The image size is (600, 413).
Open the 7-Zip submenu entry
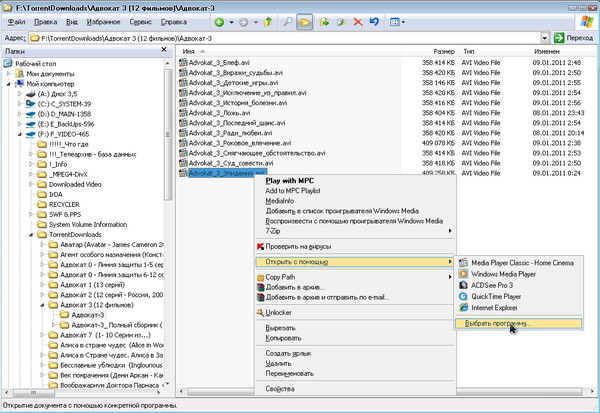click(x=355, y=231)
